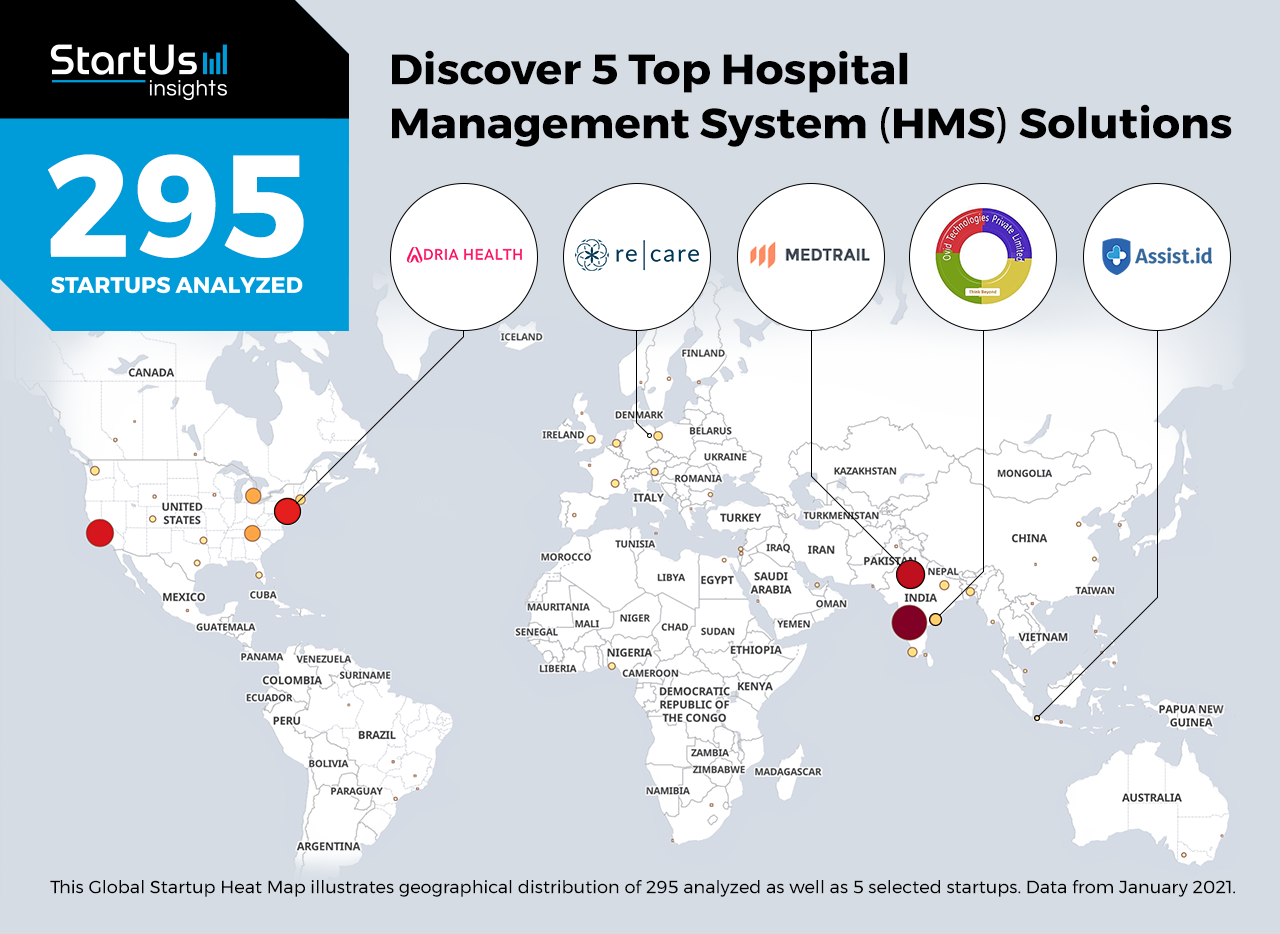Select the Assist.id logo circle

click(1157, 257)
